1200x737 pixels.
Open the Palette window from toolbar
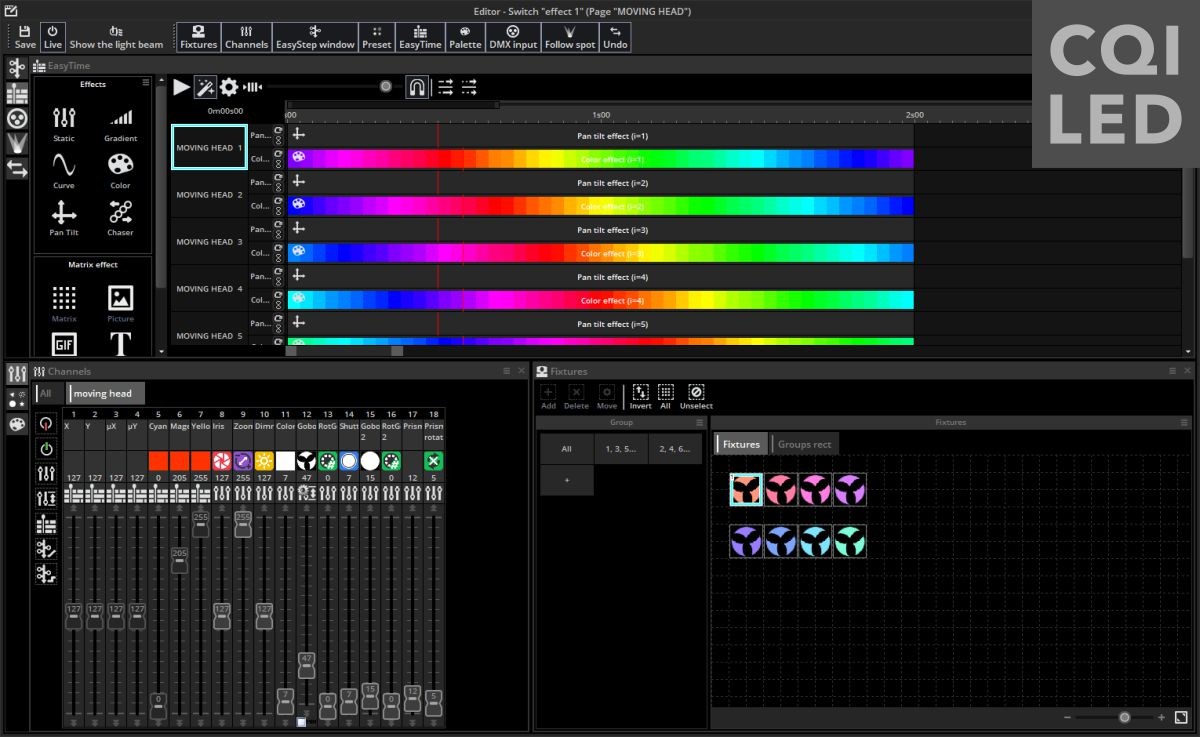point(465,37)
